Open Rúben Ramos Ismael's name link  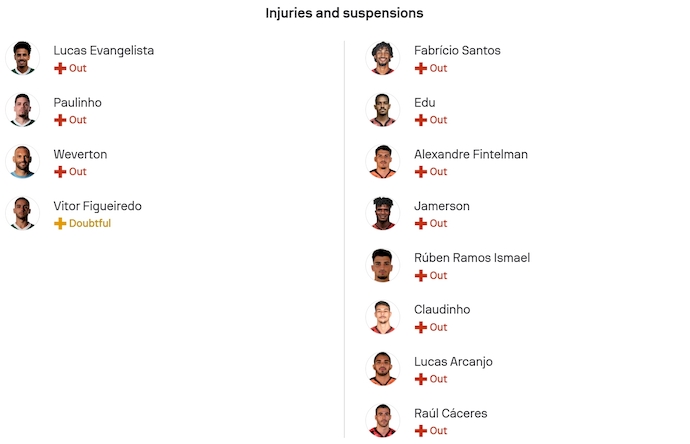[471, 258]
